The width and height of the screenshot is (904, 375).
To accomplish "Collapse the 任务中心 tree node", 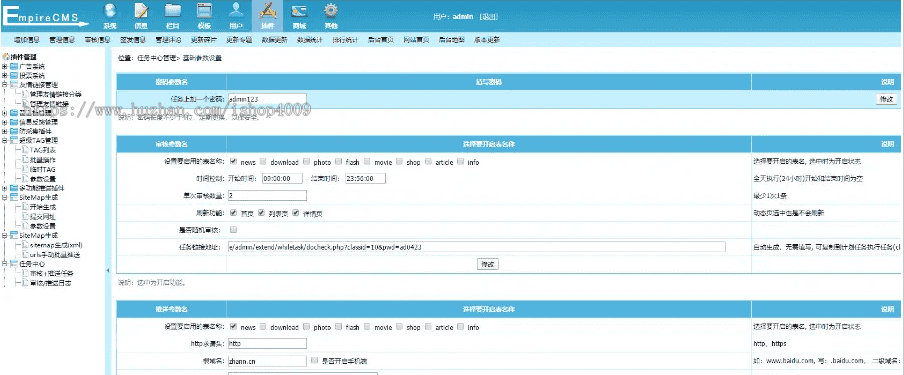I will 5,264.
